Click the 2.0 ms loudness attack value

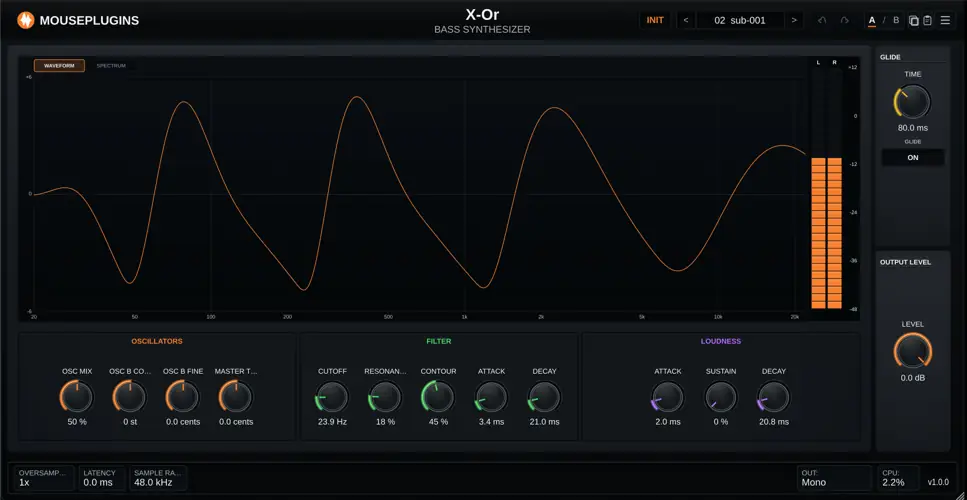pos(668,422)
